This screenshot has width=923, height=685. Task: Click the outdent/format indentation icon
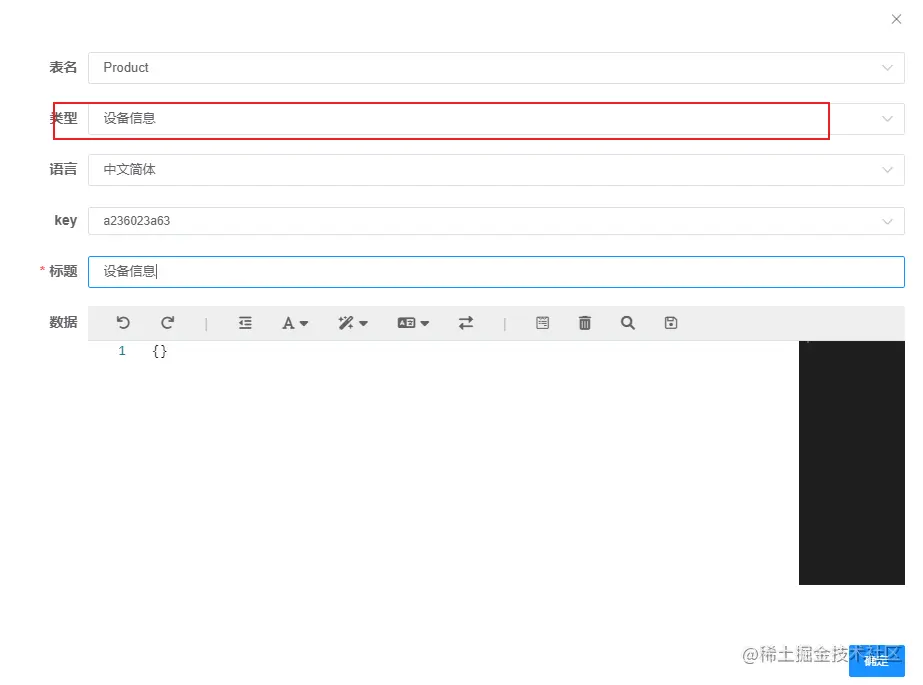point(245,322)
